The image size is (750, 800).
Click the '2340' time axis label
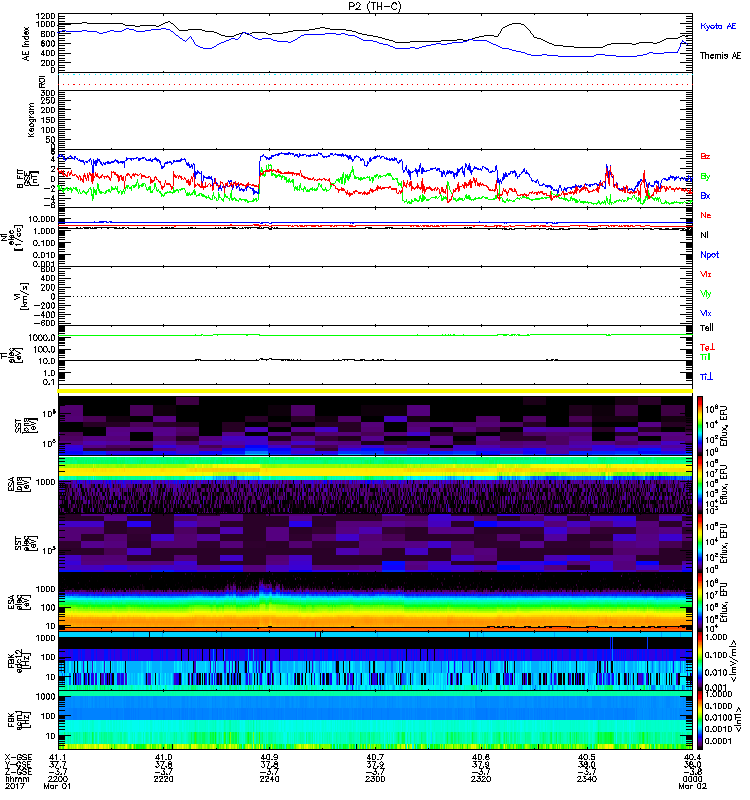[x=586, y=779]
